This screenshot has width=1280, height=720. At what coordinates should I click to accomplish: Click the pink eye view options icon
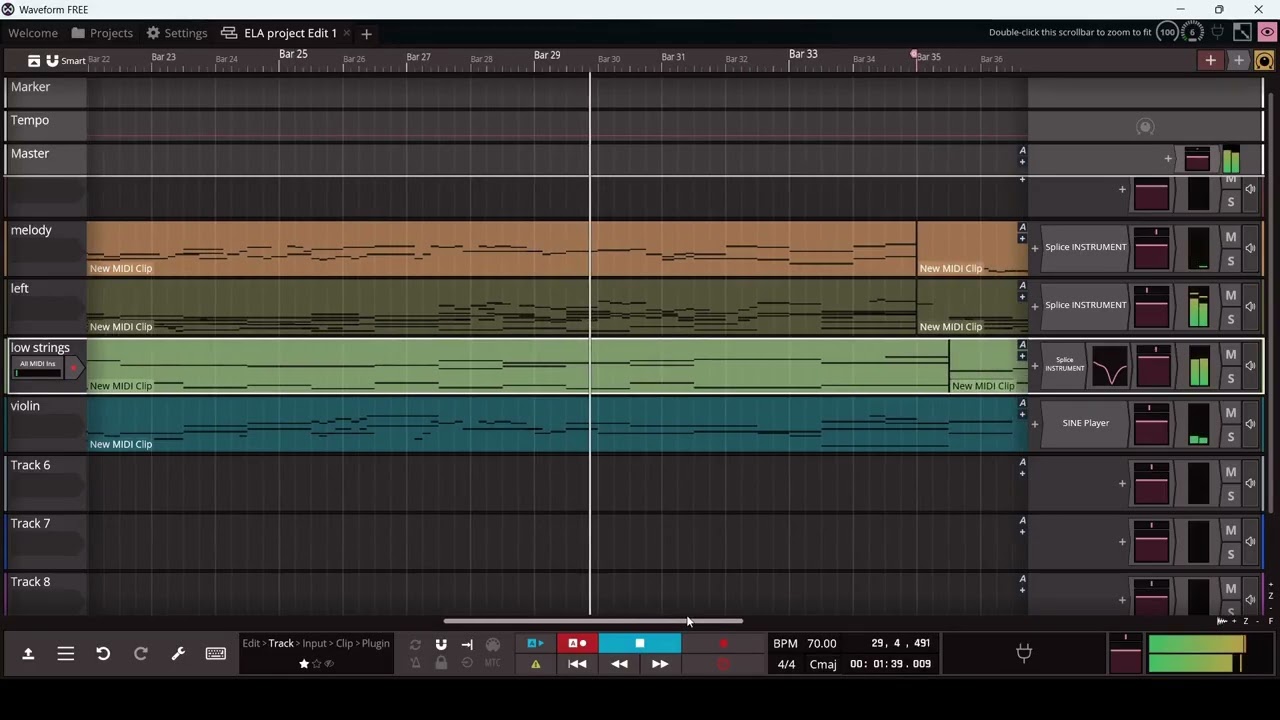pyautogui.click(x=1267, y=33)
